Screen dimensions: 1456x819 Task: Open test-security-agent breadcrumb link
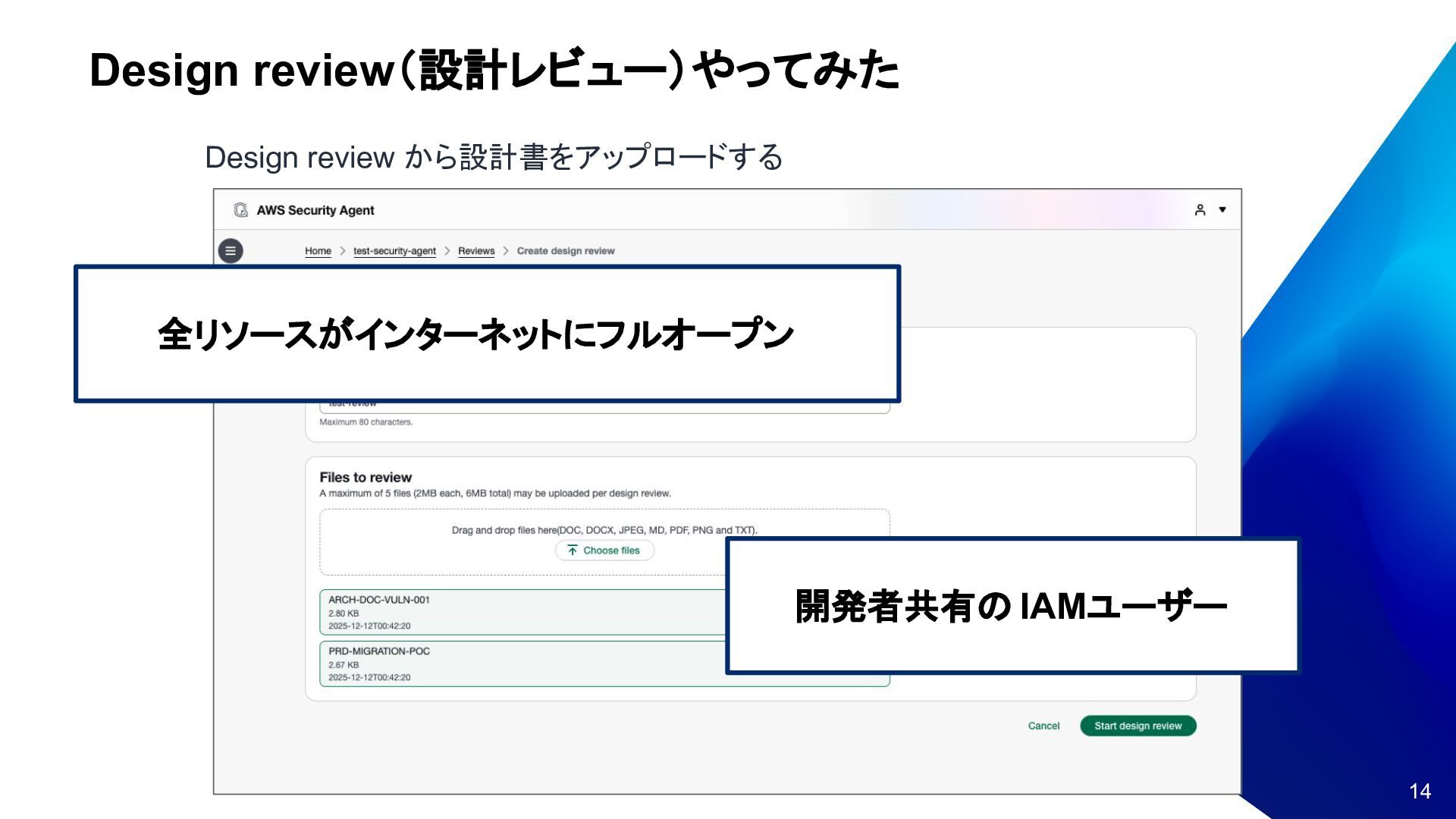point(394,251)
